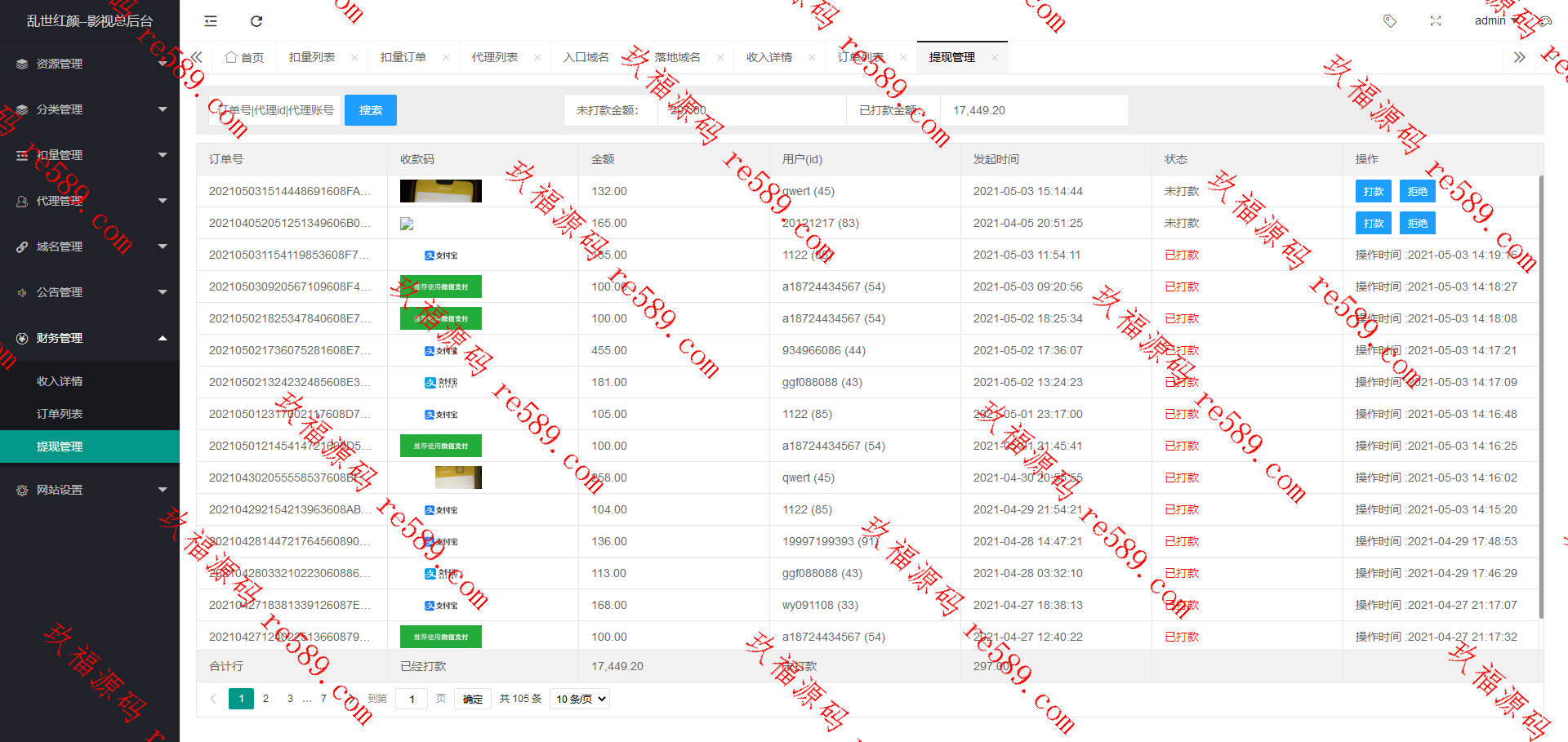The image size is (1568, 742).
Task: Click the 搜索 button
Action: 371,110
